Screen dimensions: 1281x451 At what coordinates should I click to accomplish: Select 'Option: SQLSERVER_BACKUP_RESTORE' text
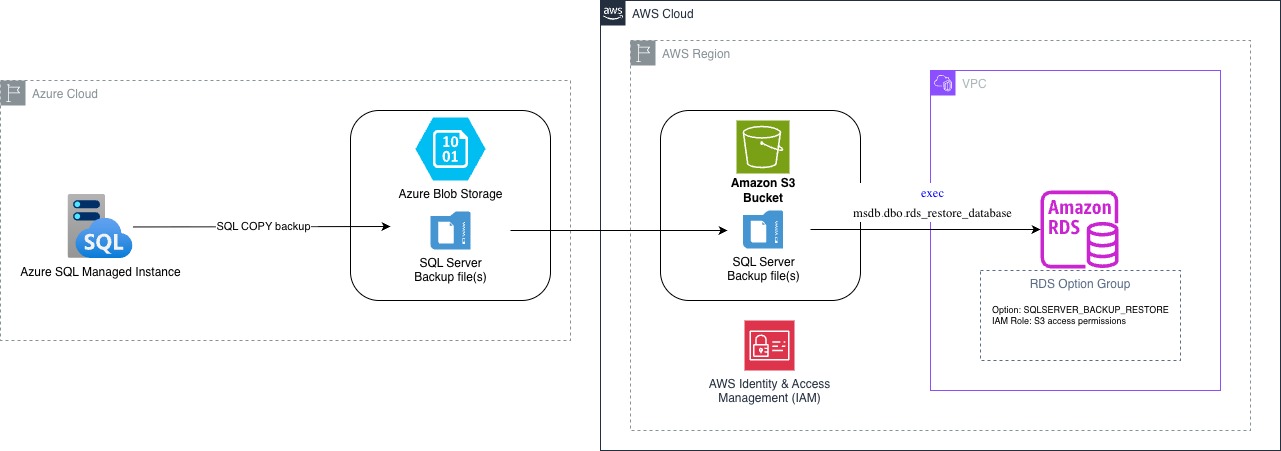click(1080, 310)
